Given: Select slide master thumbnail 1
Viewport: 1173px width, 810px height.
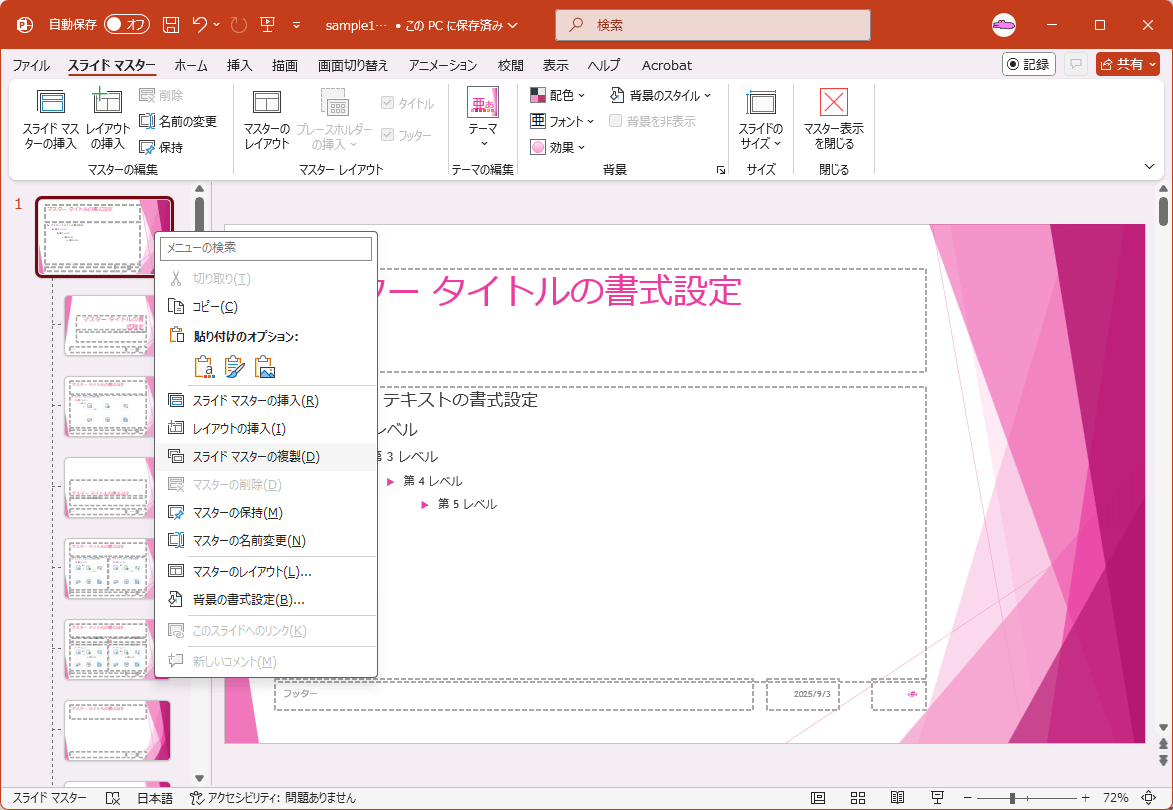Looking at the screenshot, I should [104, 237].
